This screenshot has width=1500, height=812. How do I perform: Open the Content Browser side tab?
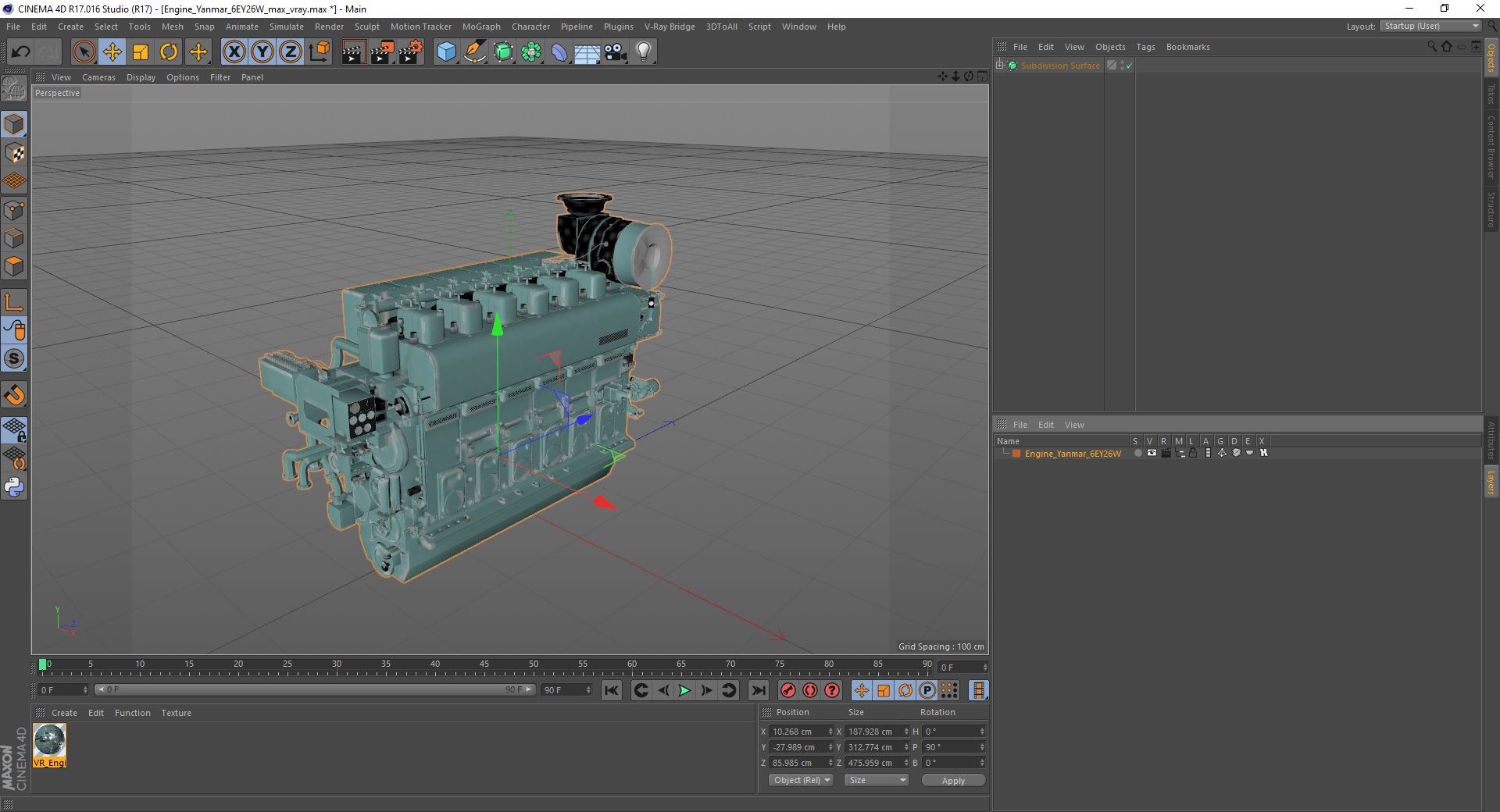tap(1491, 147)
